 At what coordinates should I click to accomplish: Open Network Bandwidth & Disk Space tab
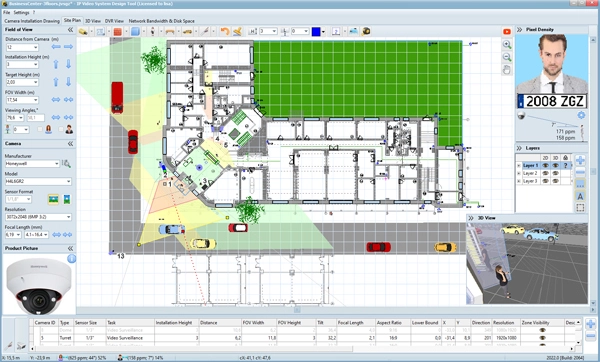[161, 21]
